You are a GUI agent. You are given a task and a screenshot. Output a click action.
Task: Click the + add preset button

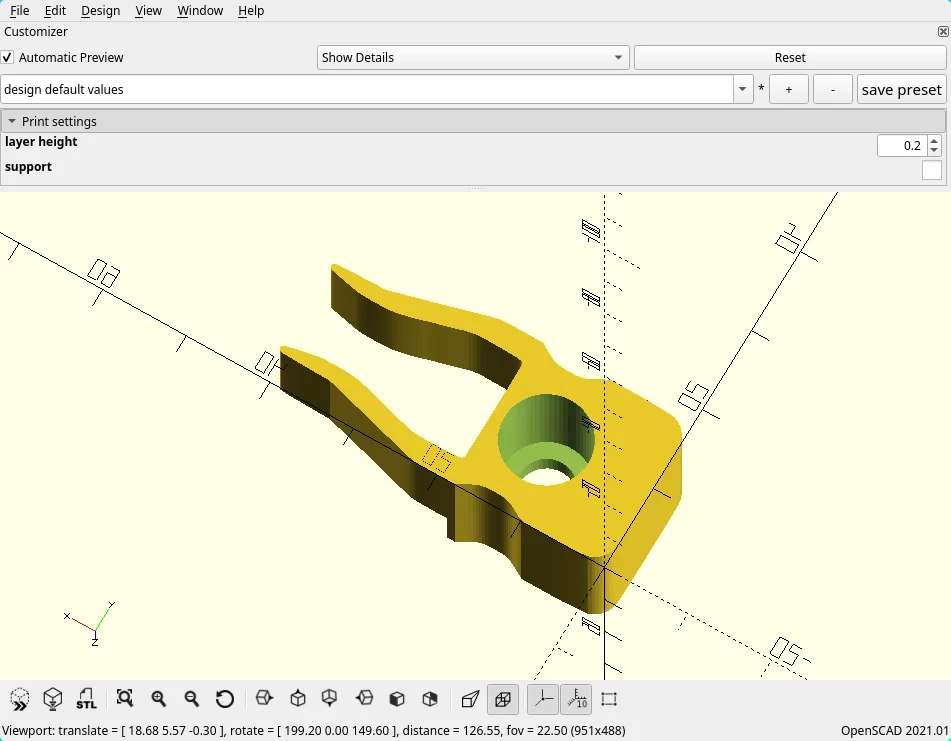(x=788, y=90)
